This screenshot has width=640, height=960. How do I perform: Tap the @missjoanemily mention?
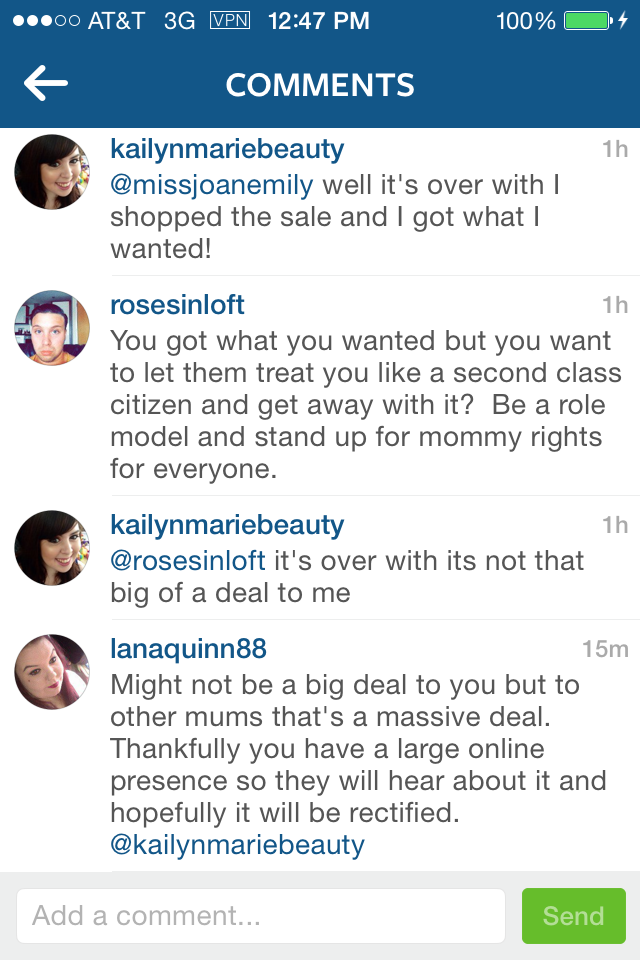pos(212,185)
